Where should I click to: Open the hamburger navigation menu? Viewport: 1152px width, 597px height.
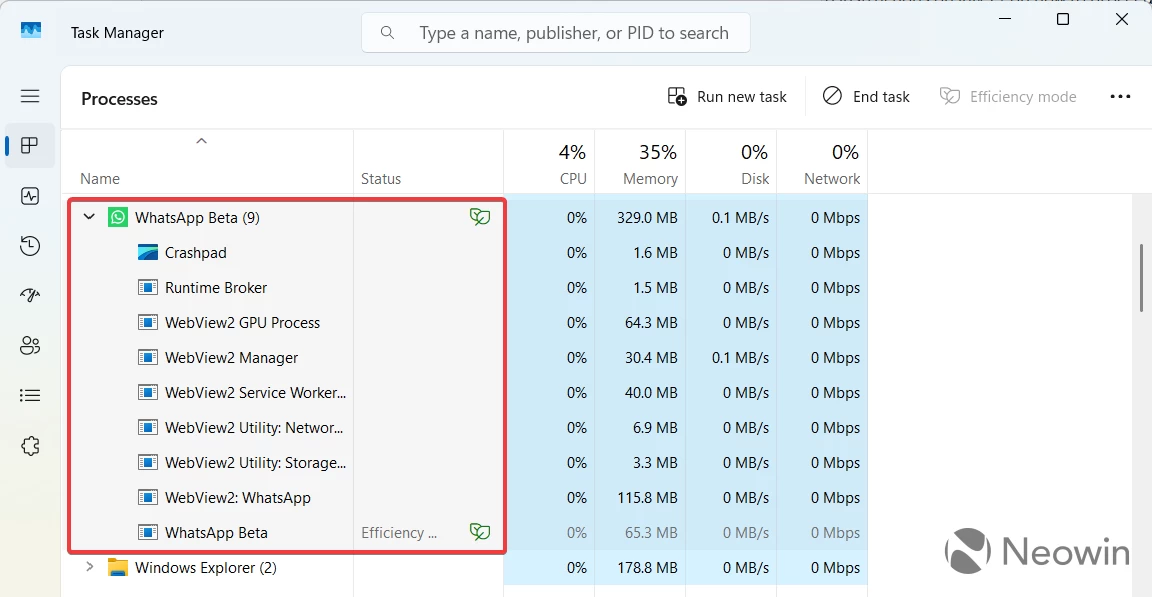pyautogui.click(x=30, y=96)
